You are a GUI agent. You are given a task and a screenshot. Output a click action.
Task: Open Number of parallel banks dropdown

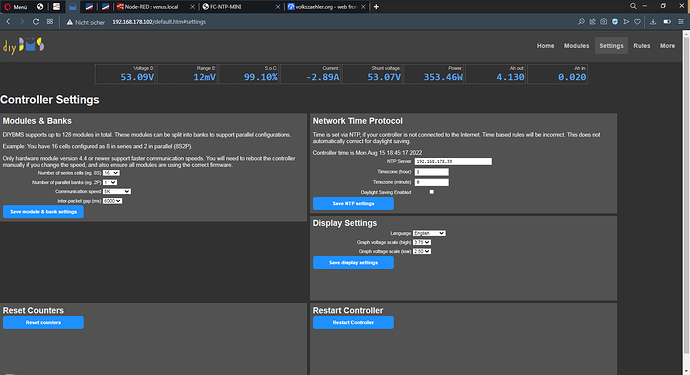coord(110,182)
